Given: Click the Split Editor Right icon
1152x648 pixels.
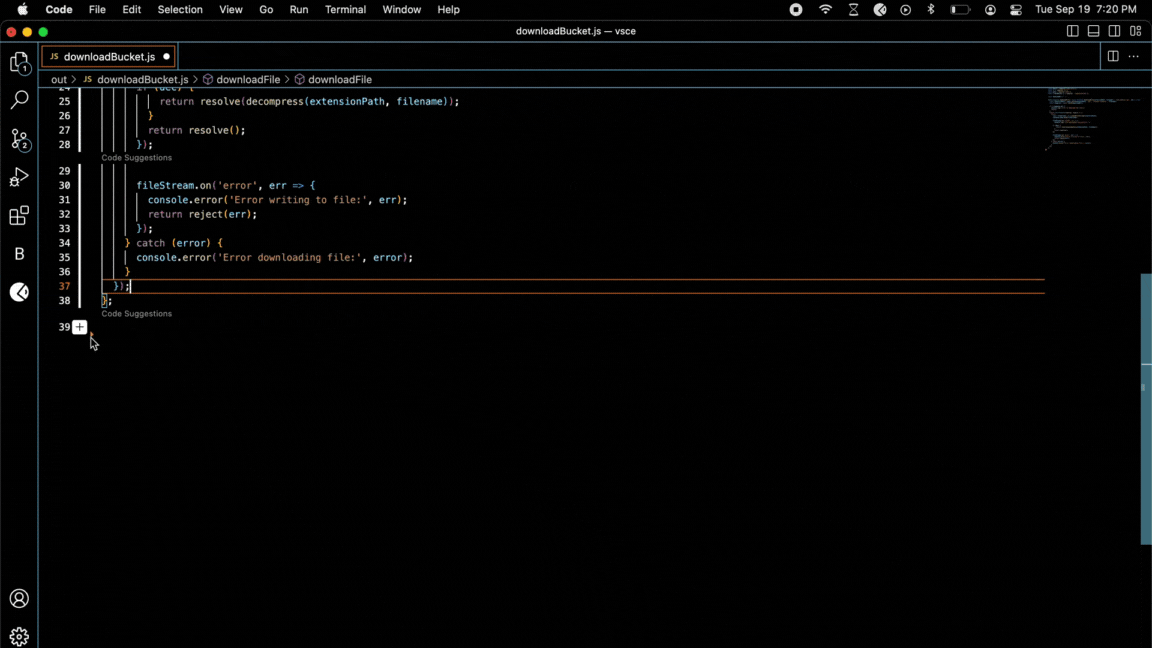Looking at the screenshot, I should (1112, 57).
